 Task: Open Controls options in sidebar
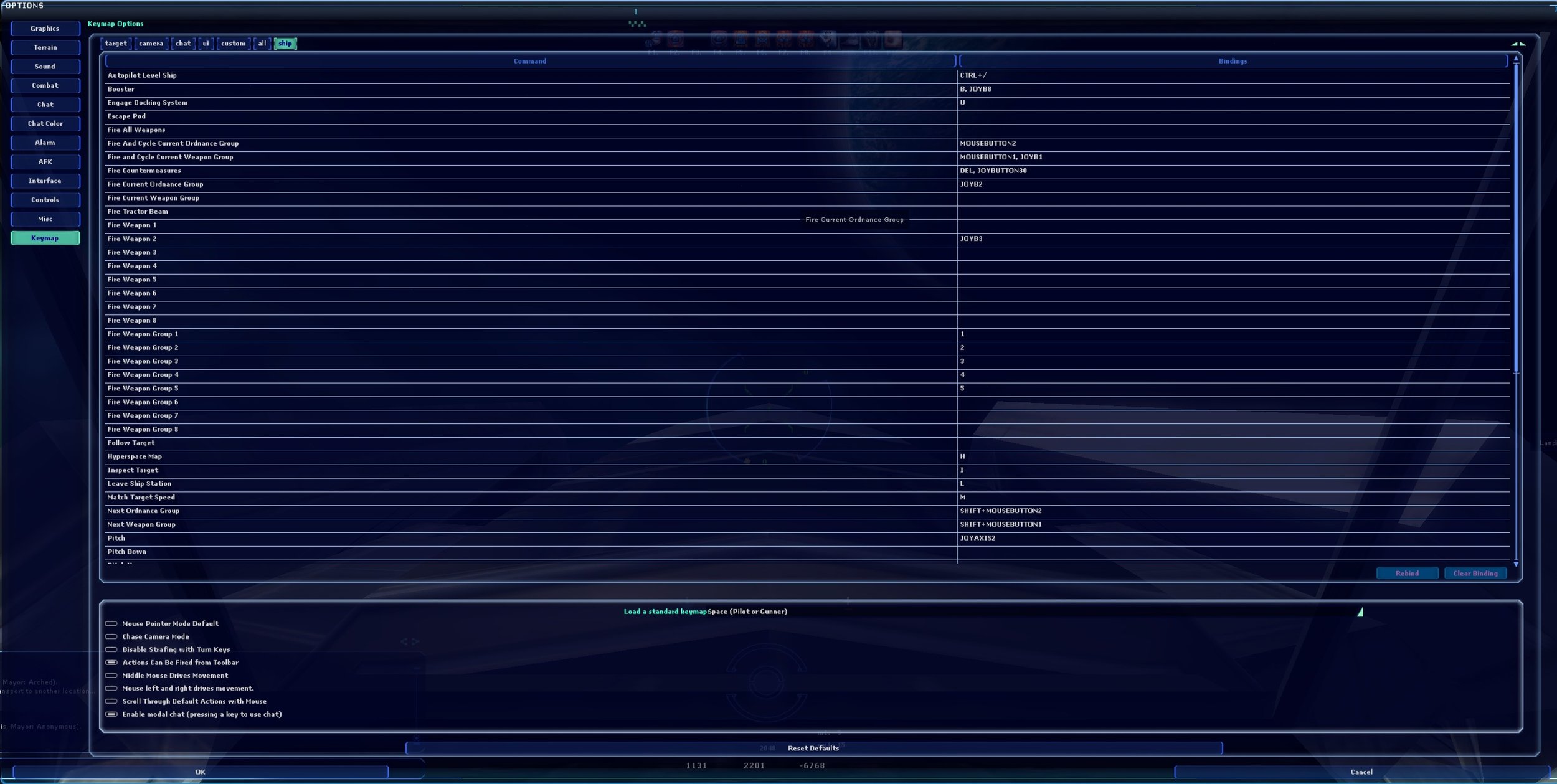[x=45, y=200]
